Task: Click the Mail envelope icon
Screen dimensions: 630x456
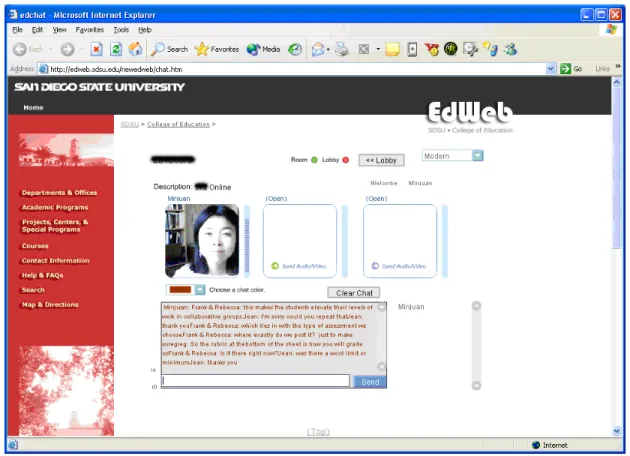Action: pyautogui.click(x=318, y=49)
